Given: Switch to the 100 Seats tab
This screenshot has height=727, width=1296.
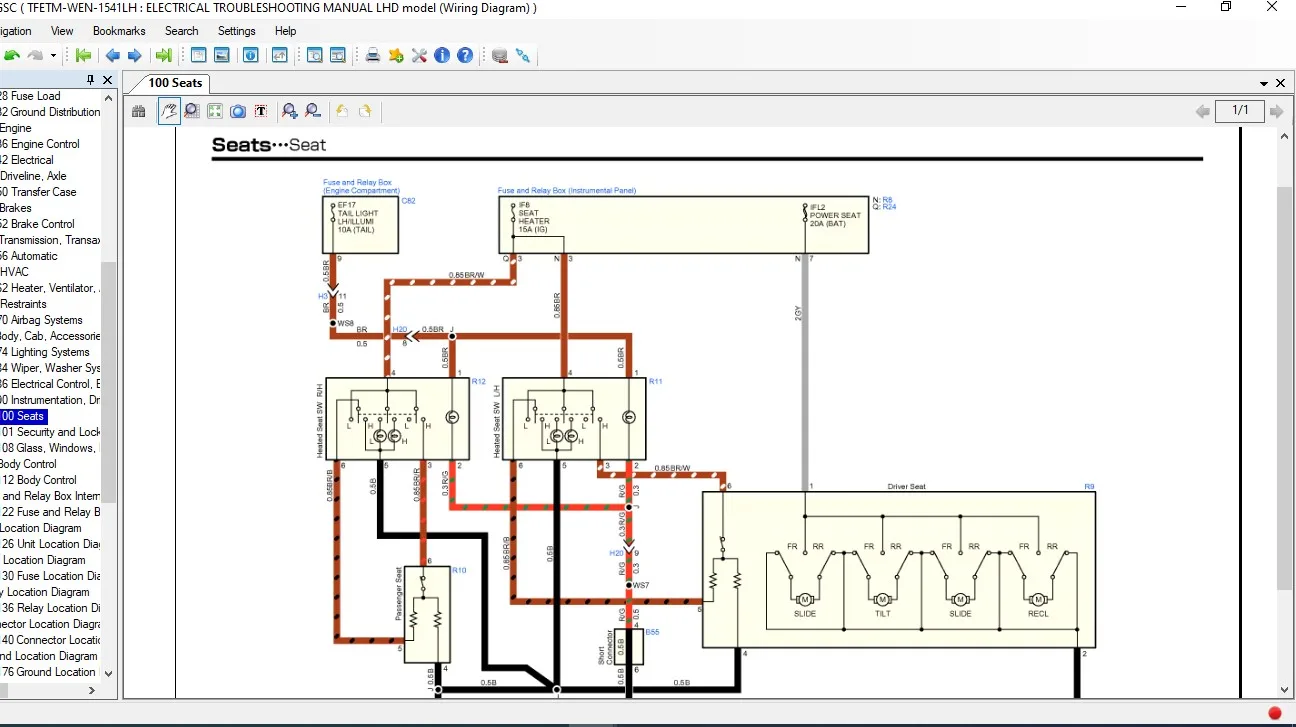Looking at the screenshot, I should click(175, 83).
